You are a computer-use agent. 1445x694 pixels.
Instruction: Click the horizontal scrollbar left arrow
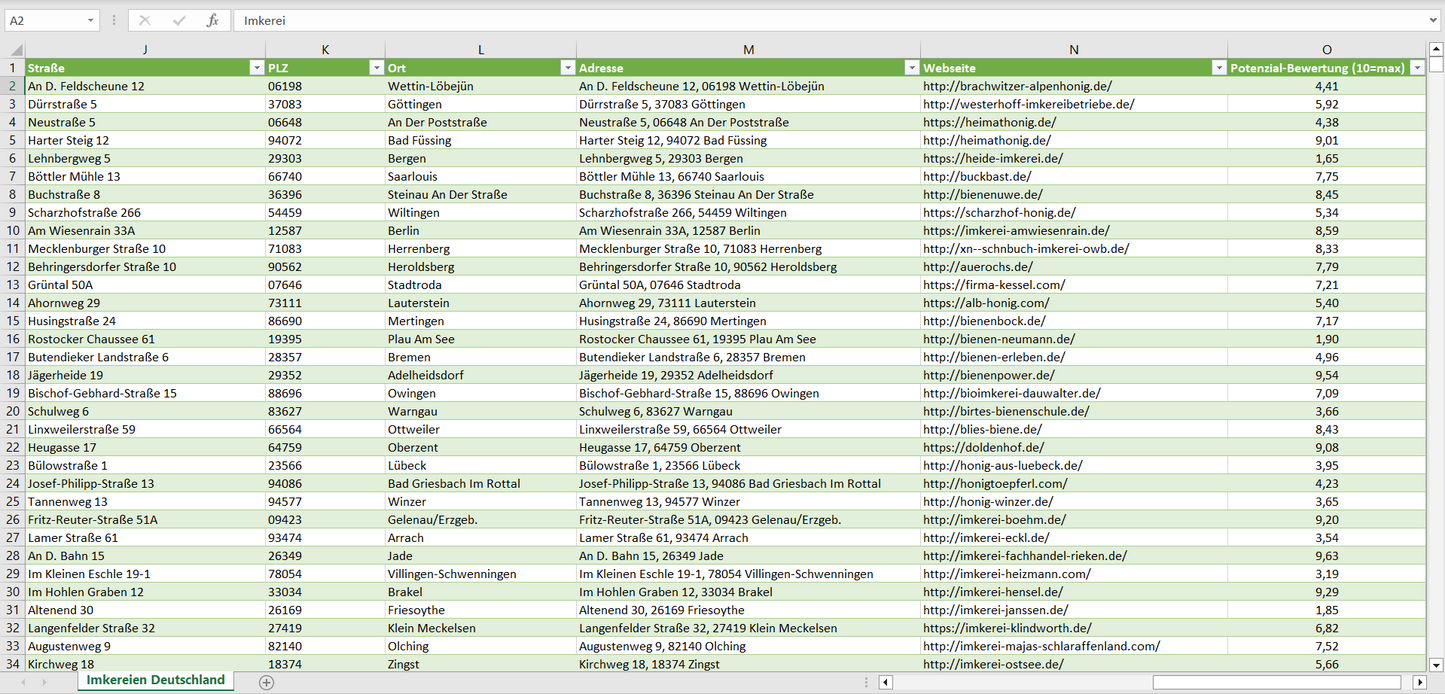pos(886,682)
